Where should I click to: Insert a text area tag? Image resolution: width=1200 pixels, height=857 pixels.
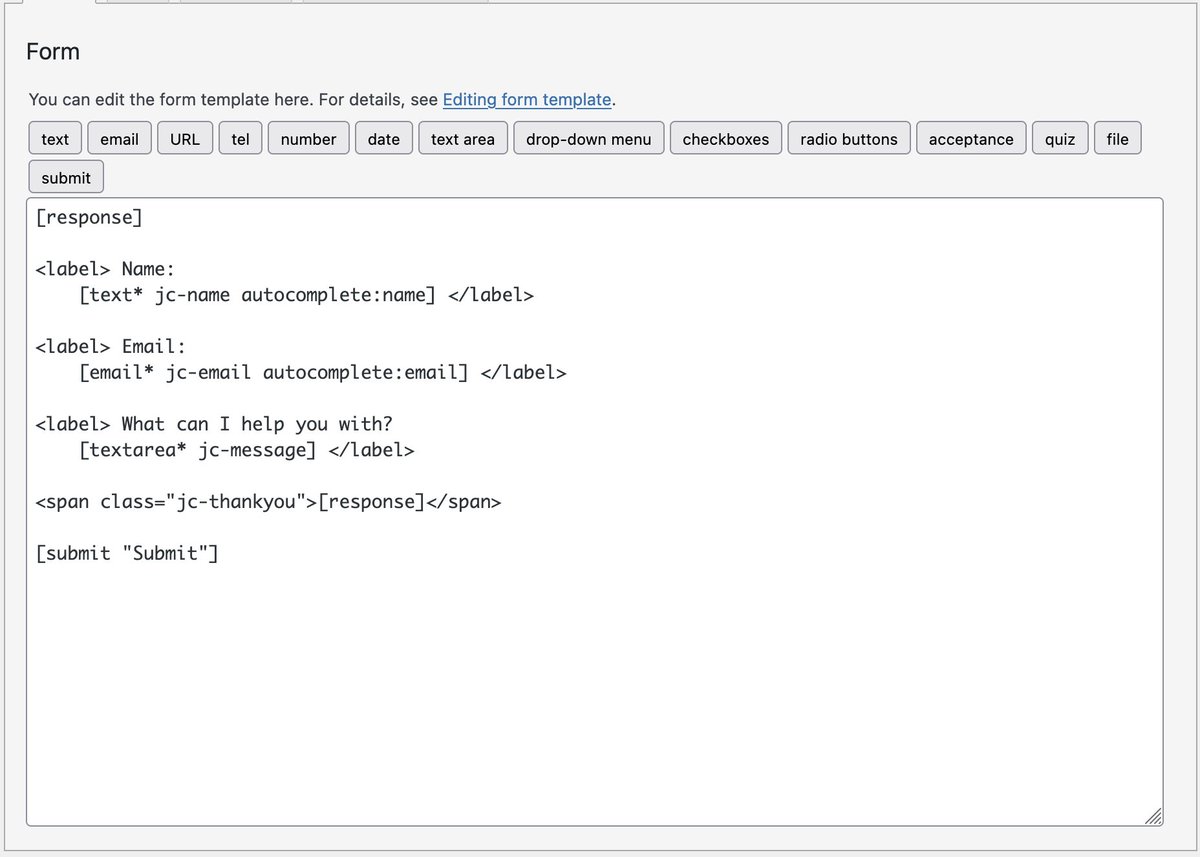[x=462, y=139]
